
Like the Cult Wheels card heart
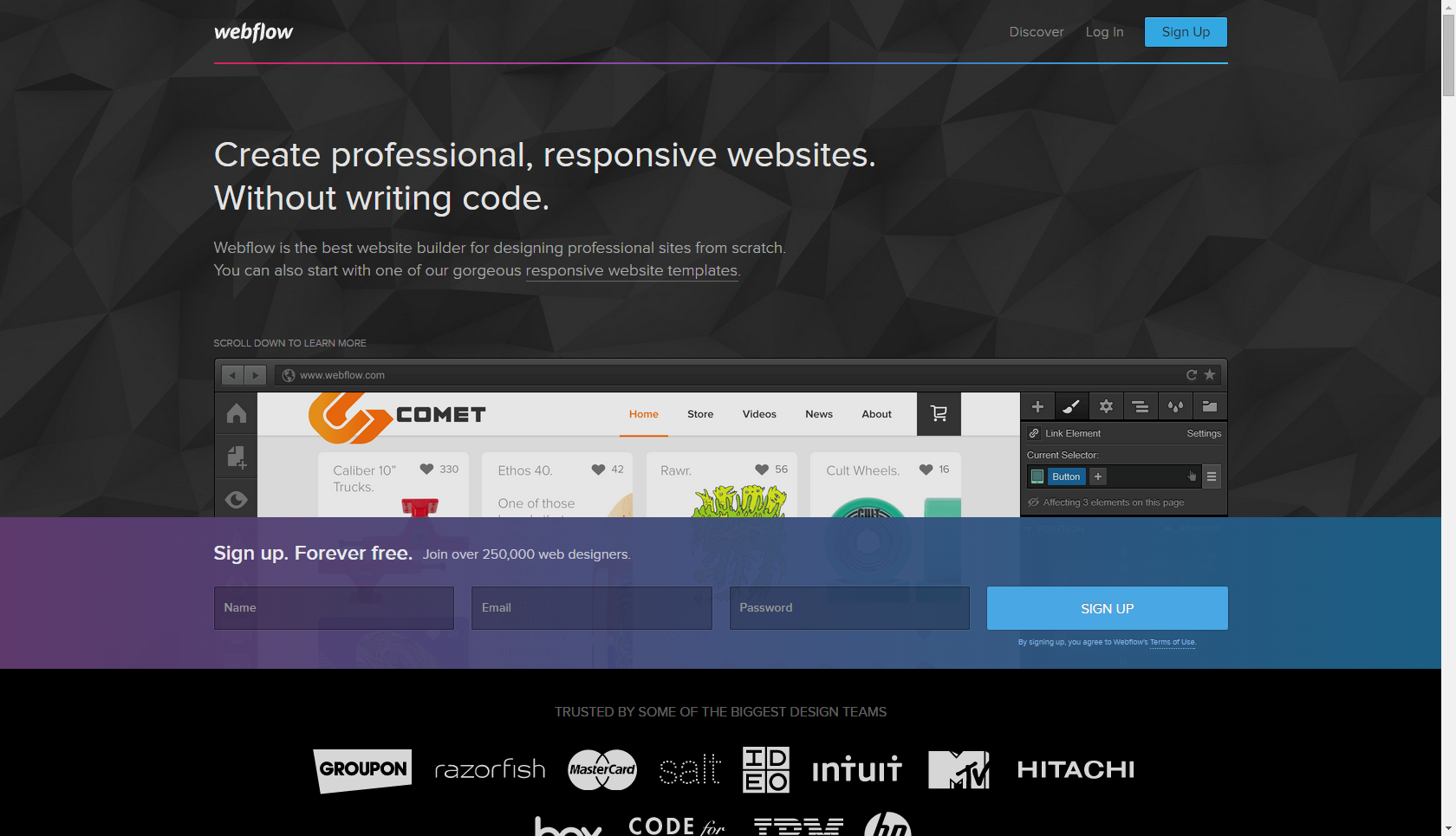tap(926, 470)
